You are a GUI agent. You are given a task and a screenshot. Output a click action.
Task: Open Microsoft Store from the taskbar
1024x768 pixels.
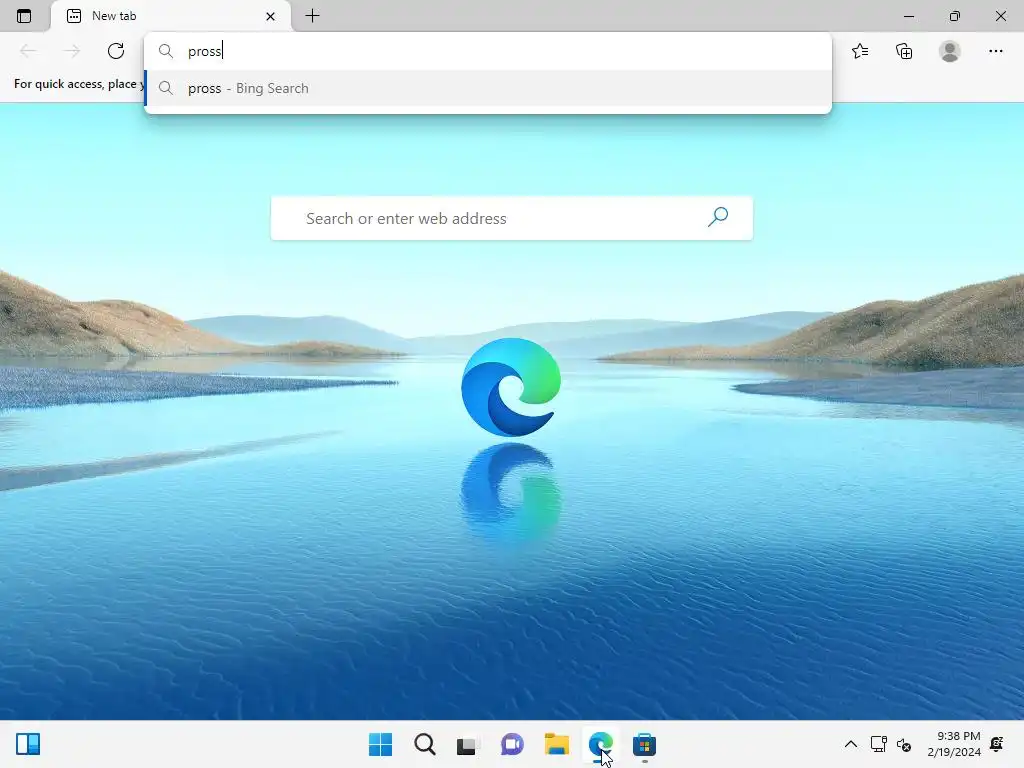(x=644, y=744)
